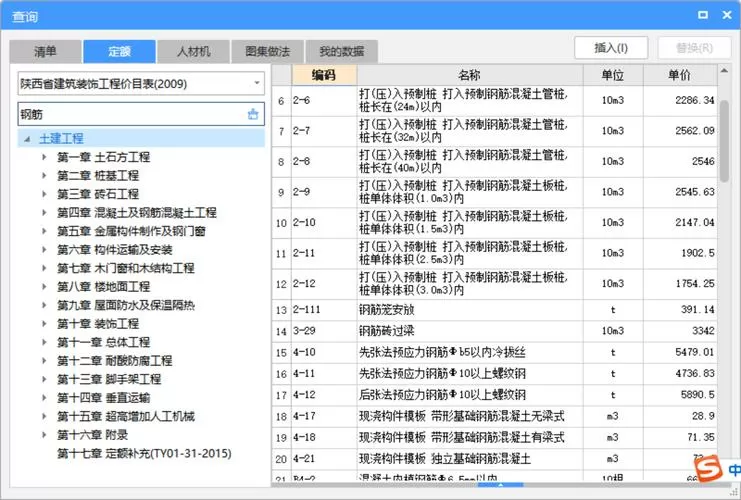The image size is (741, 500).
Task: Select 现浇构件模板 独立基础钢筋混凝土 row
Action: click(x=494, y=459)
